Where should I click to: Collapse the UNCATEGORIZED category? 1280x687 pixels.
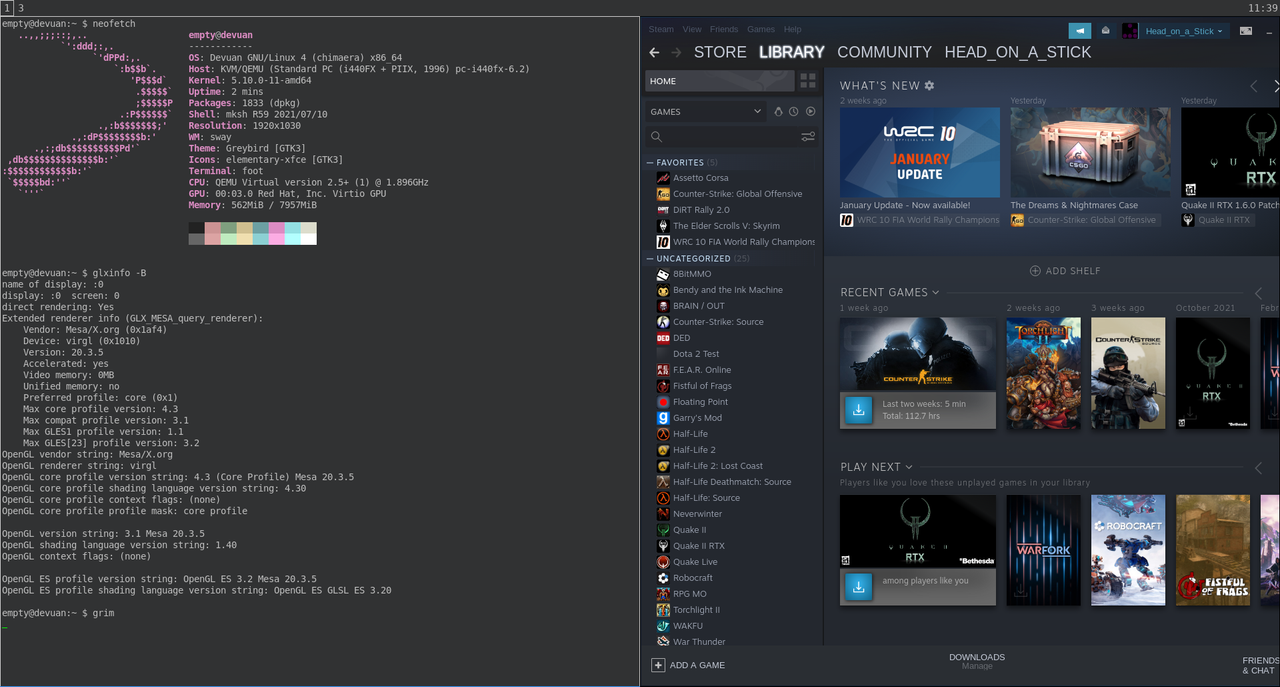(650, 258)
